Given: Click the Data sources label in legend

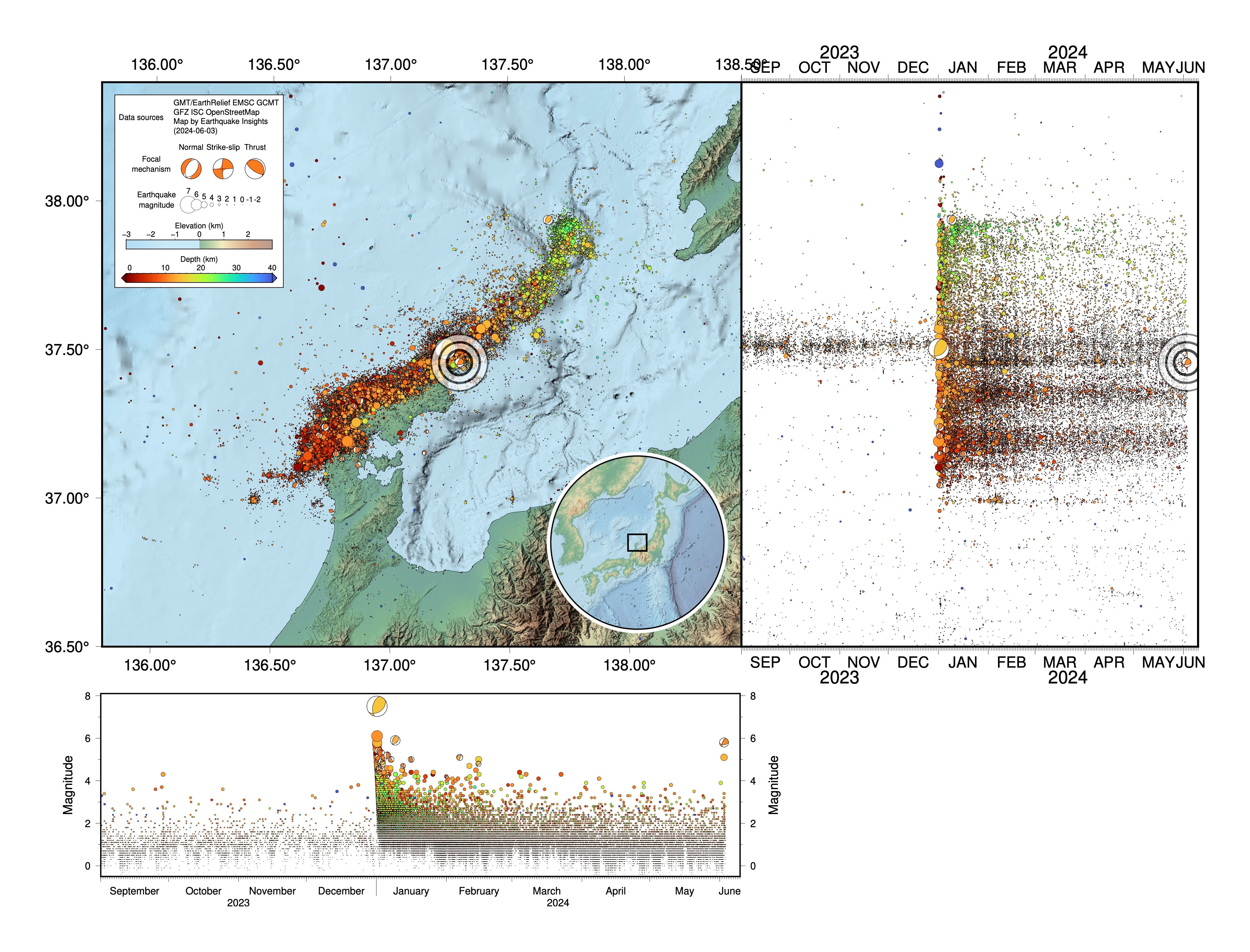Looking at the screenshot, I should 141,117.
